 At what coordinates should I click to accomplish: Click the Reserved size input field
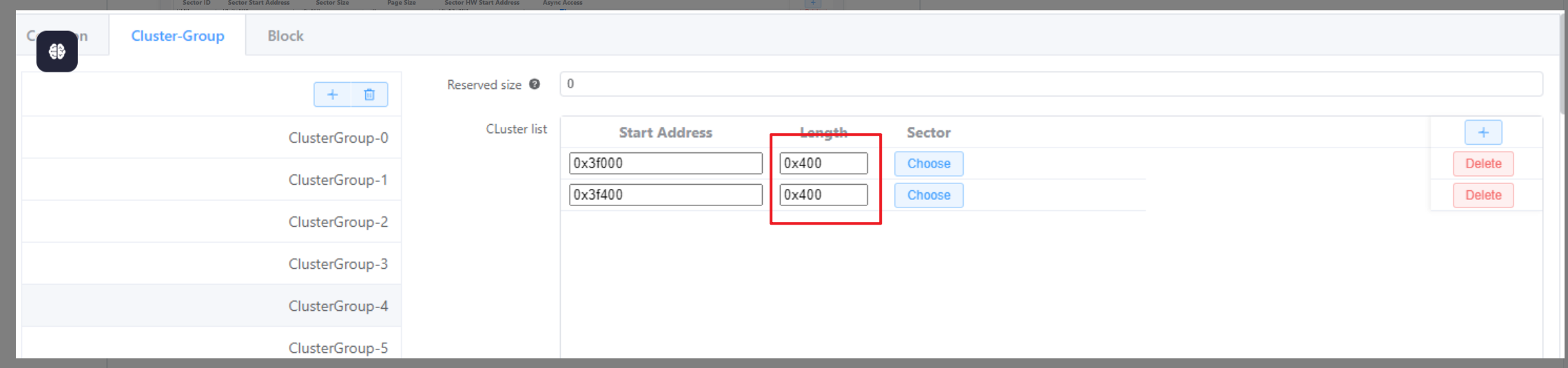[x=1051, y=84]
